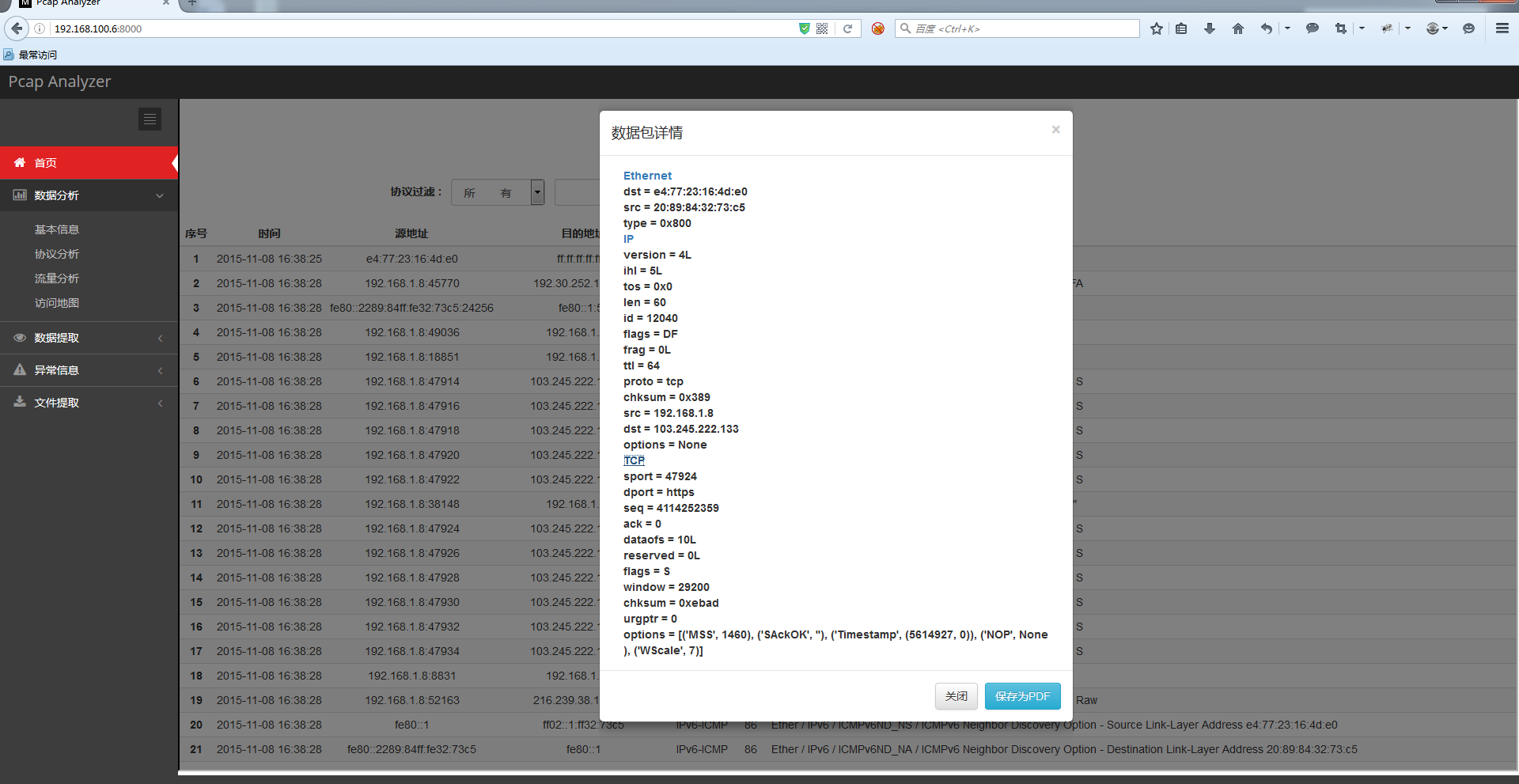Expand the 异常信息 sidebar section
The image size is (1519, 784).
point(161,370)
